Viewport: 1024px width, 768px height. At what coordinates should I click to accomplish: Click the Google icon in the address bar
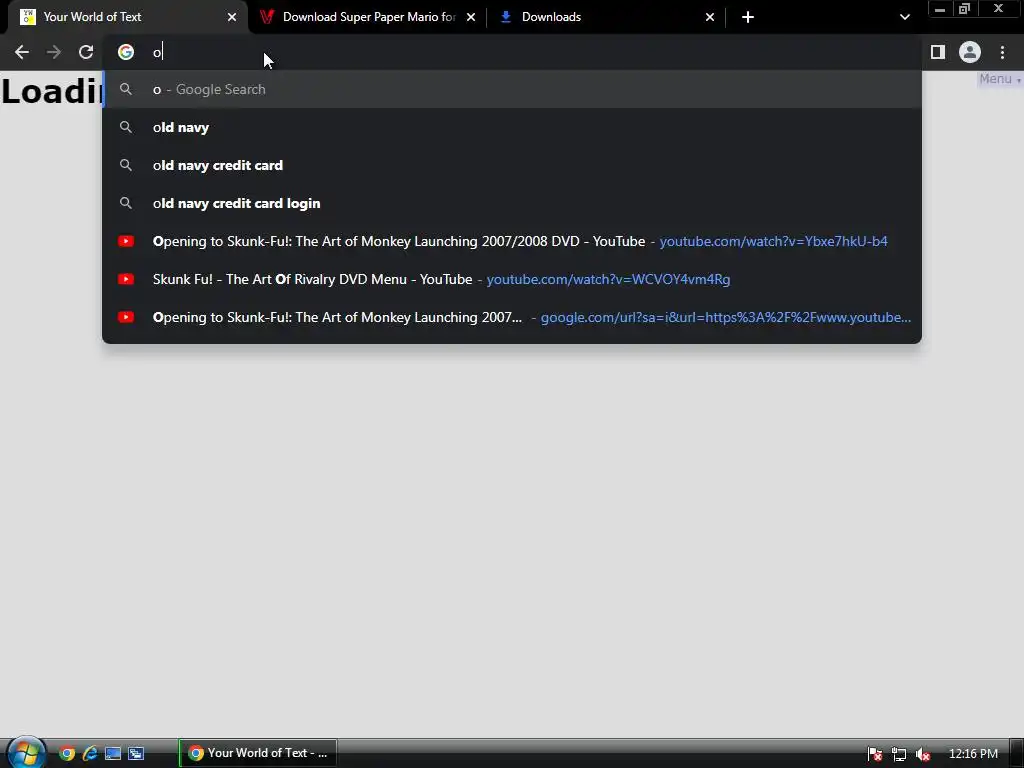(126, 52)
